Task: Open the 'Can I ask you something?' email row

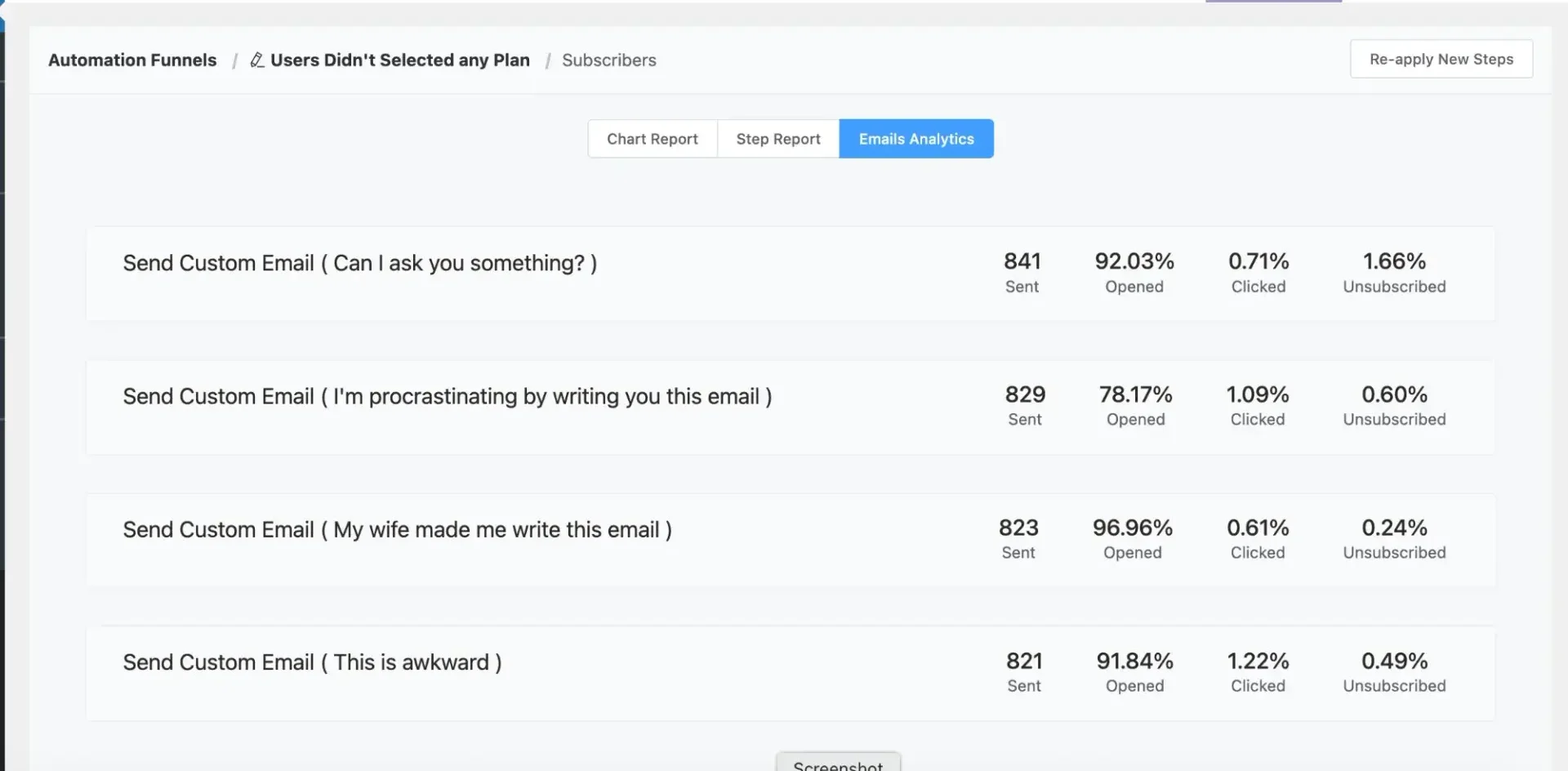Action: 359,263
